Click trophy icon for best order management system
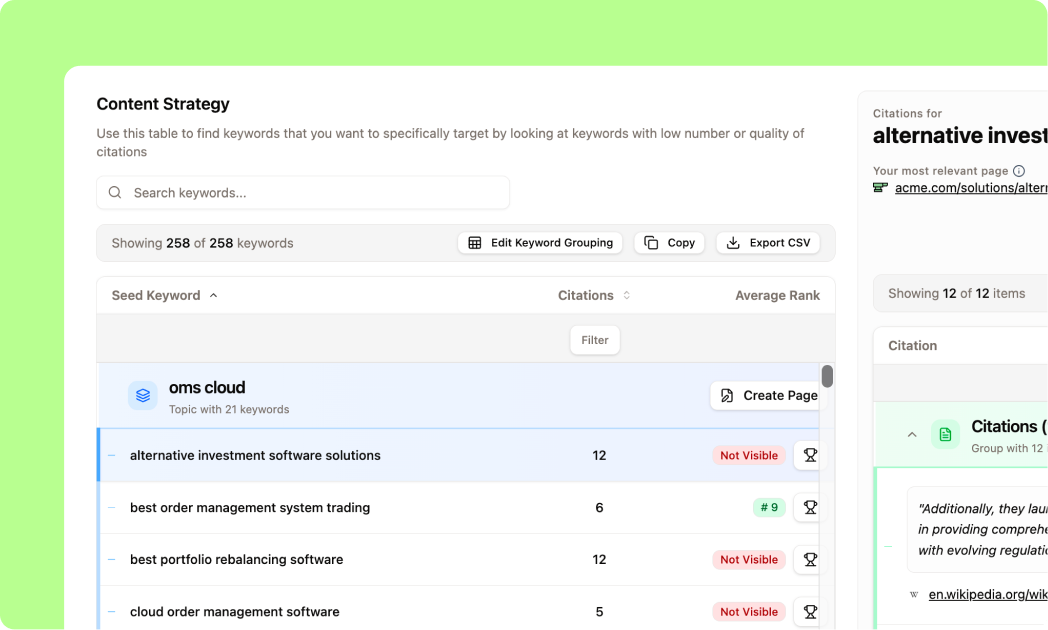This screenshot has height=630, width=1048. 810,507
